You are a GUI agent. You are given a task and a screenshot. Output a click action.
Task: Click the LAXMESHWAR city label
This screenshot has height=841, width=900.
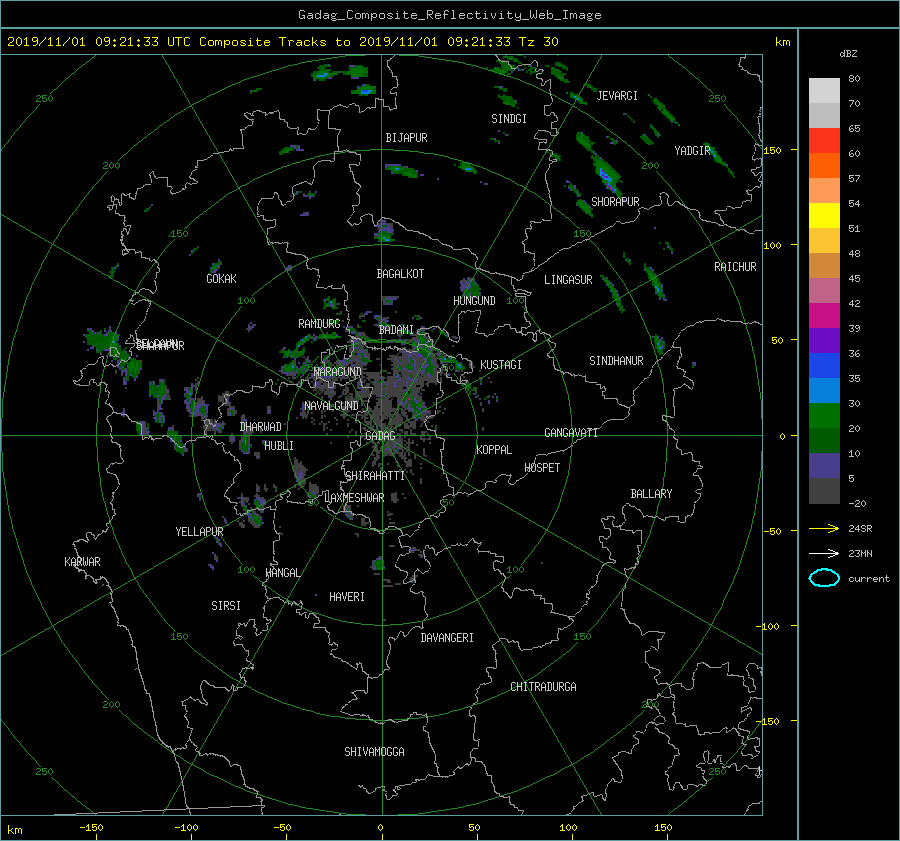(354, 498)
